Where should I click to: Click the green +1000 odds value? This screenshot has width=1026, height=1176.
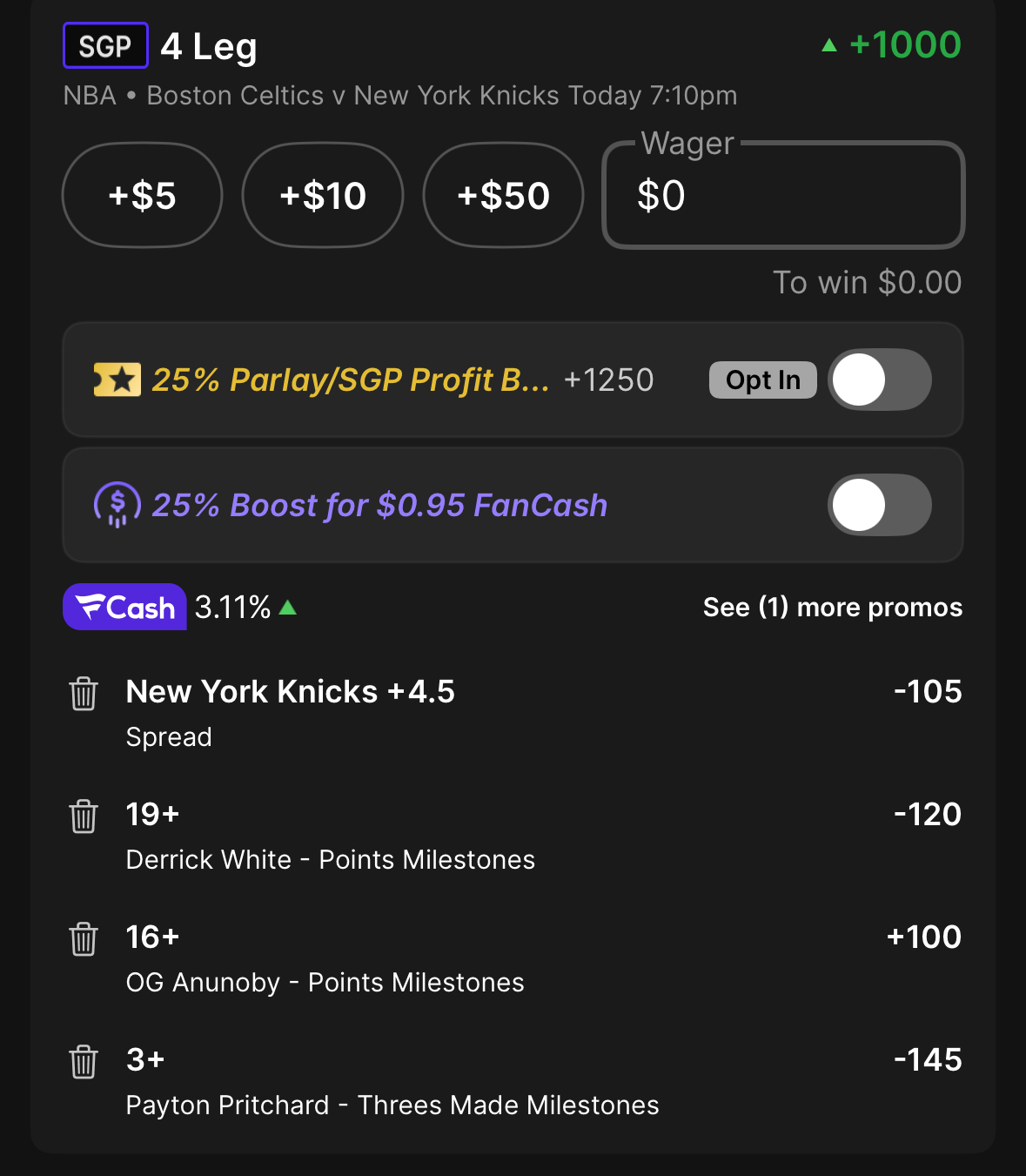coord(903,44)
